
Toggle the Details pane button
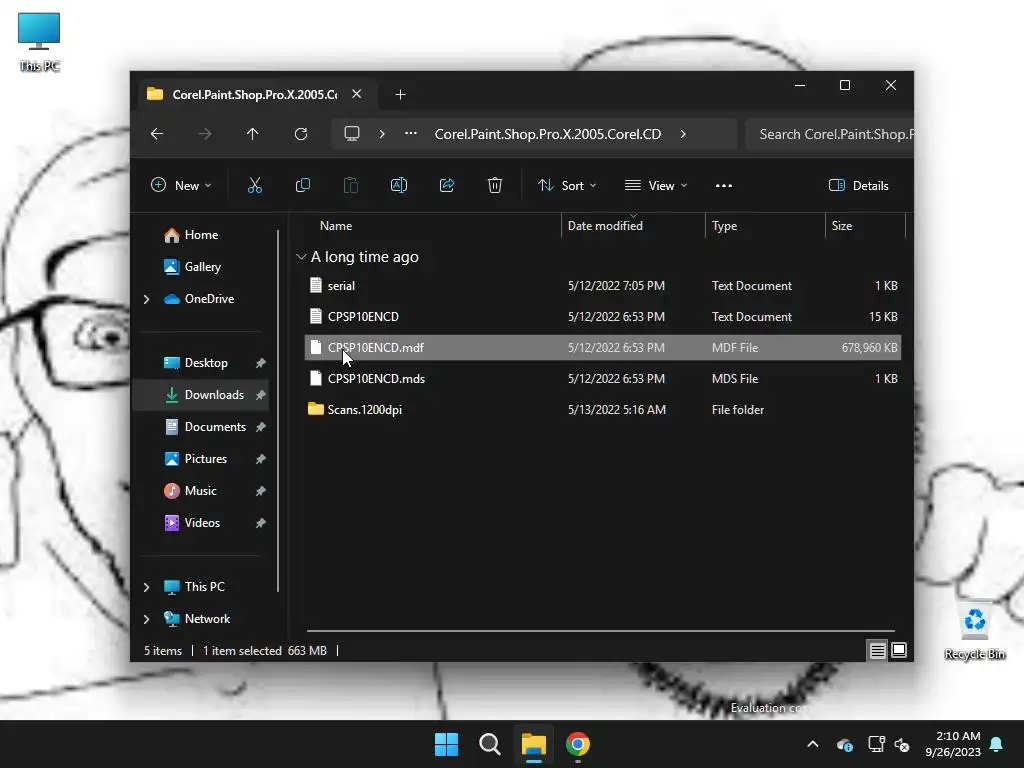859,185
